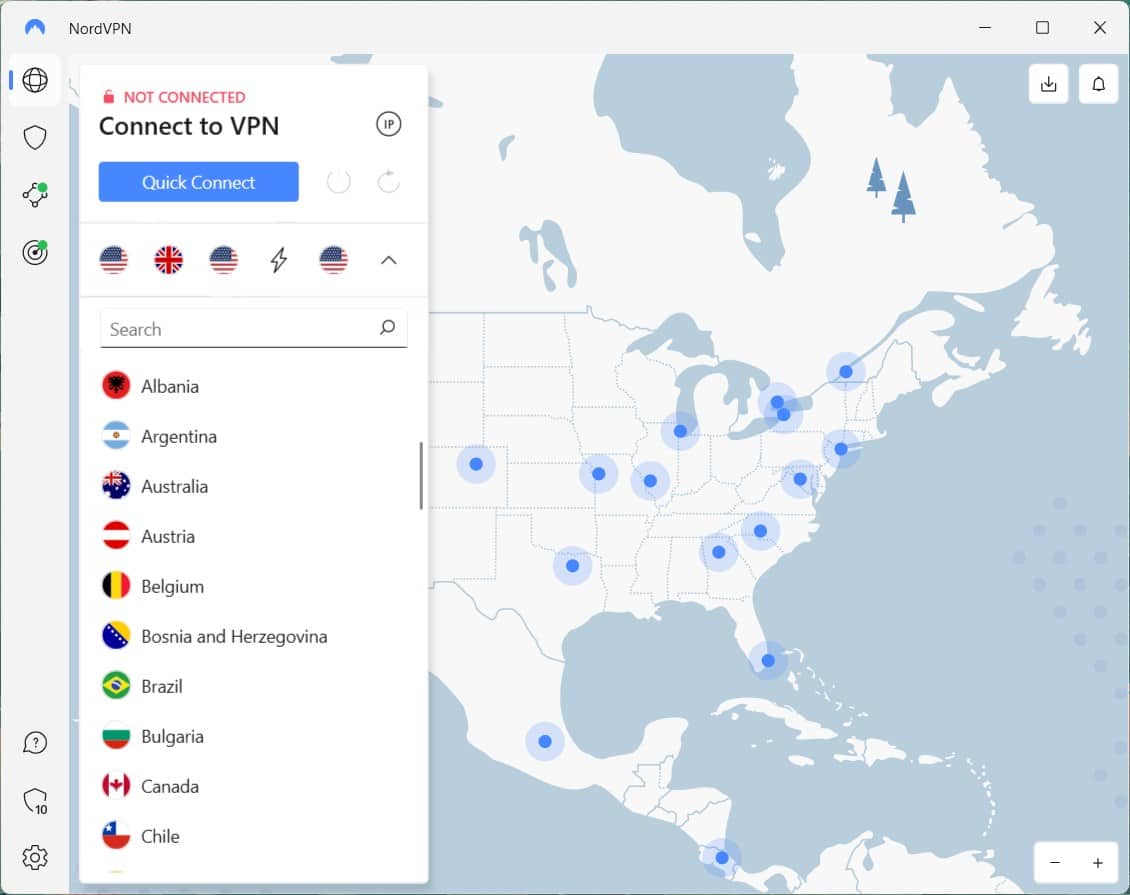Collapse the recent connections chevron
The image size is (1130, 895).
click(388, 260)
